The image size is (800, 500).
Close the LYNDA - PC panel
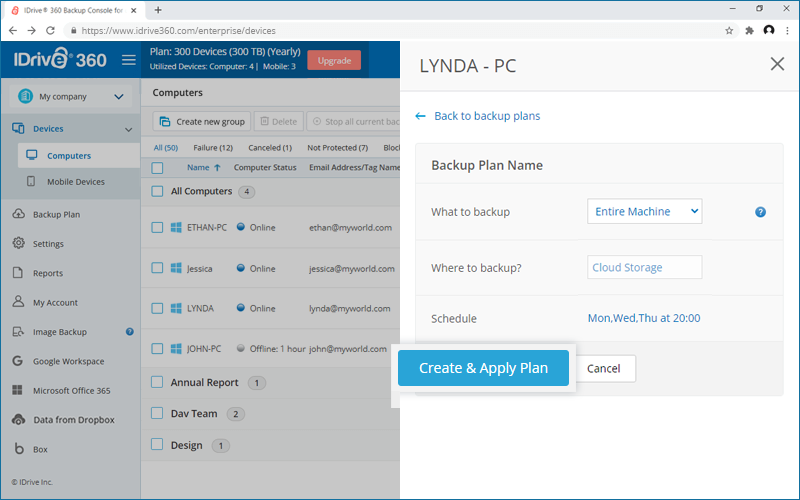777,64
